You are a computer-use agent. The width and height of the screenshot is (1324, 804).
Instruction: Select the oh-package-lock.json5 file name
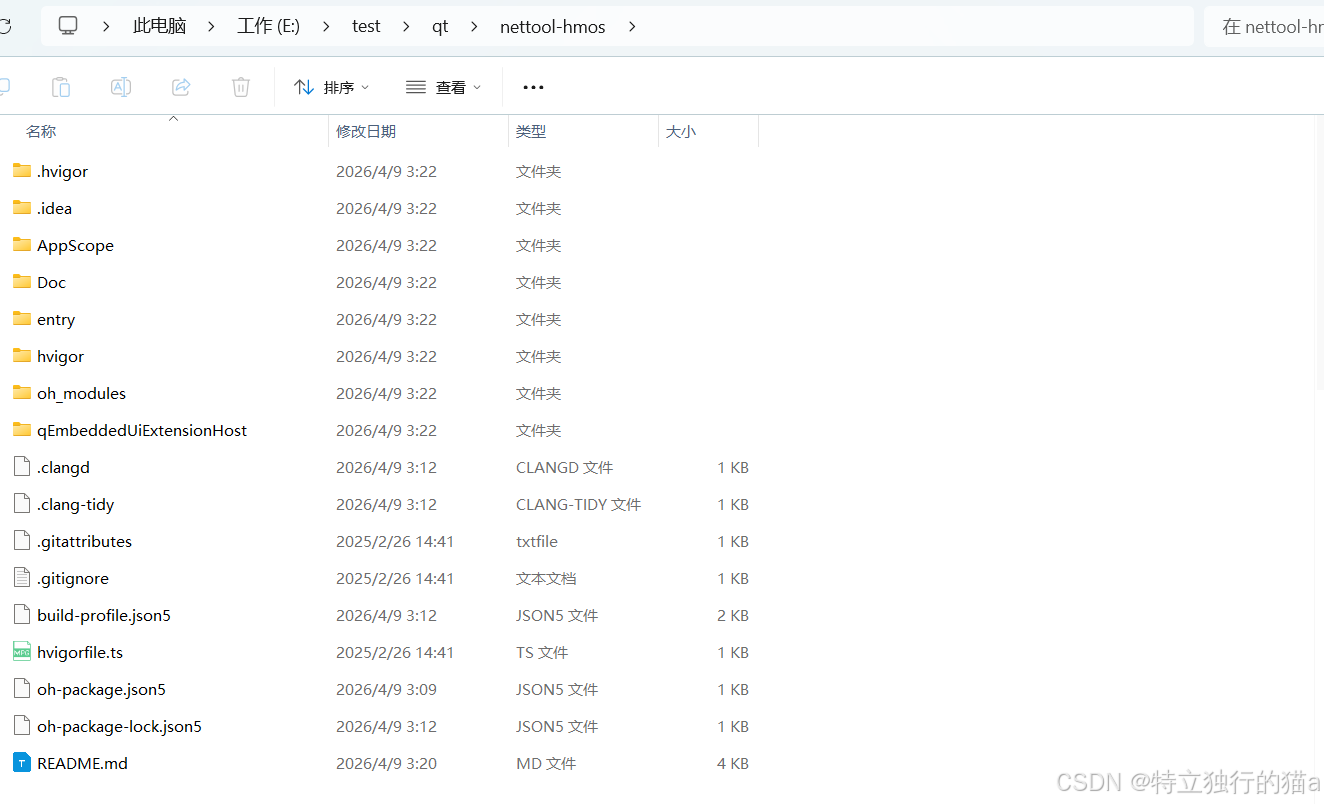tap(119, 726)
